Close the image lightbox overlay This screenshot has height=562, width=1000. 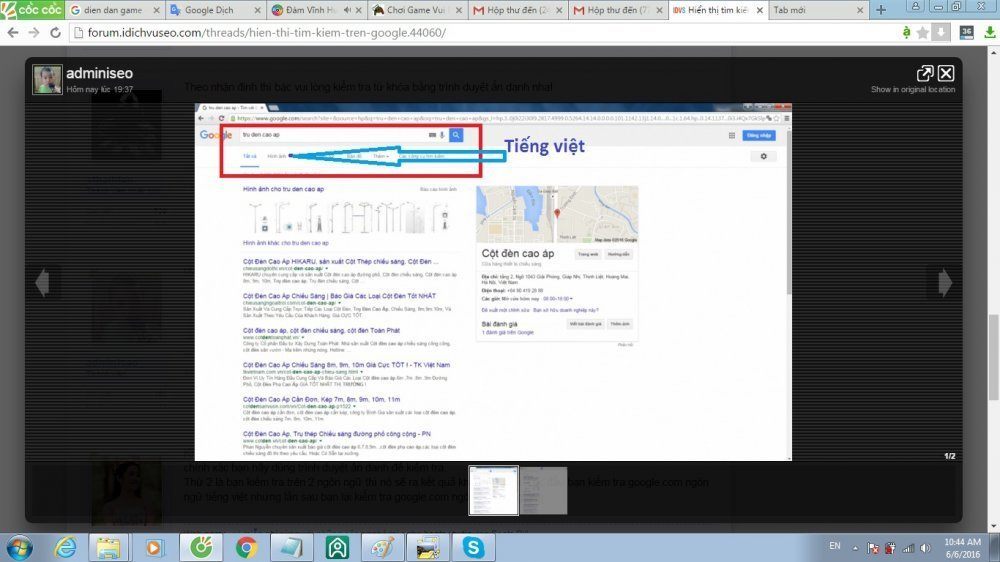(946, 73)
